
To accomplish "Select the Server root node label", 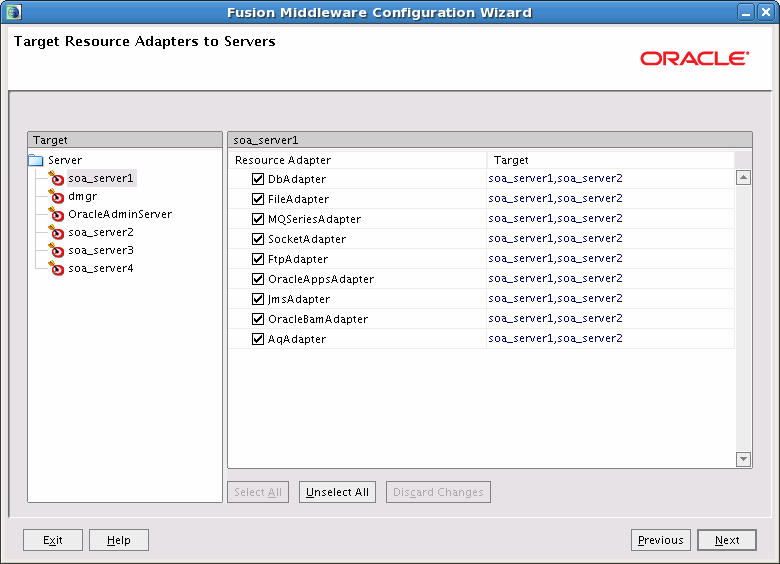I will click(x=65, y=160).
